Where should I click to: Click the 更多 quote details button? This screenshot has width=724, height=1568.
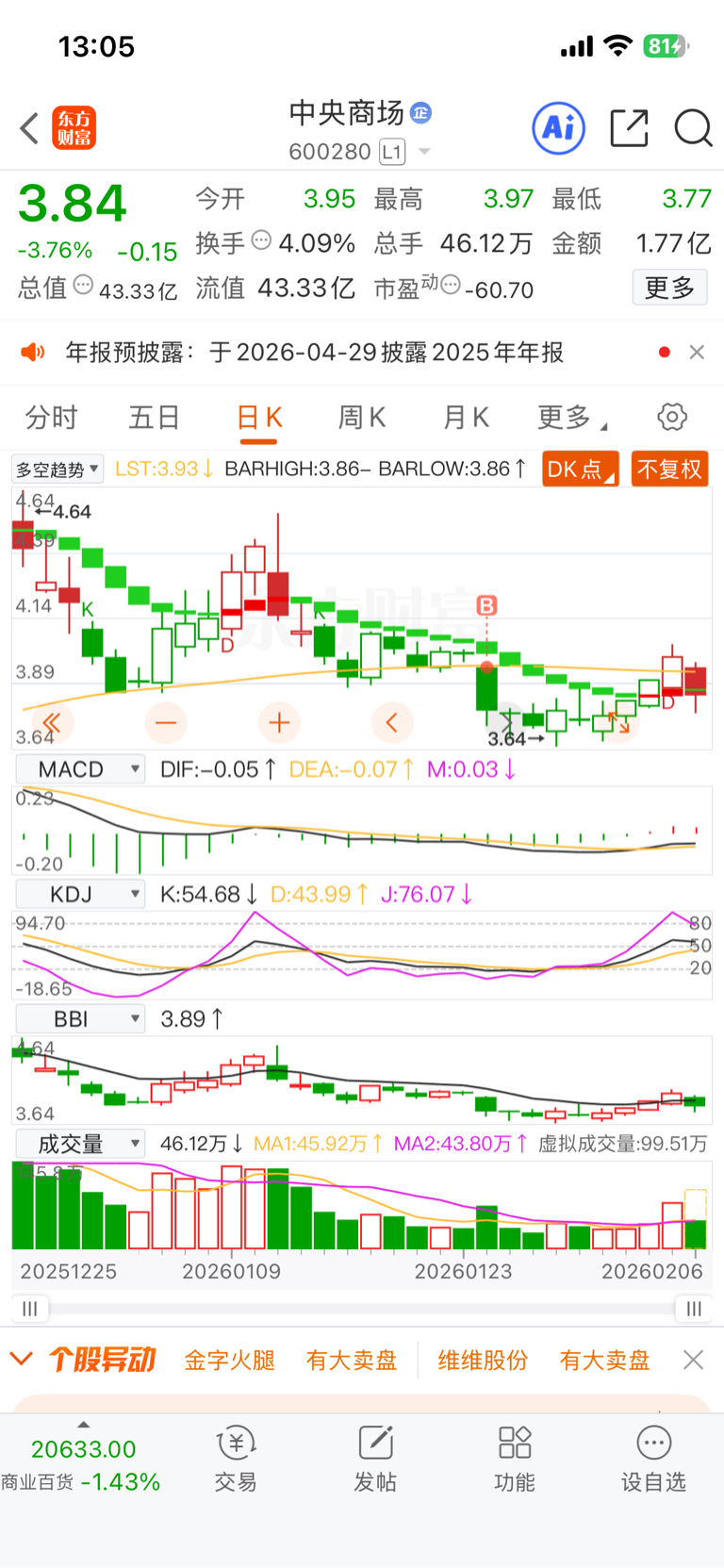[669, 288]
